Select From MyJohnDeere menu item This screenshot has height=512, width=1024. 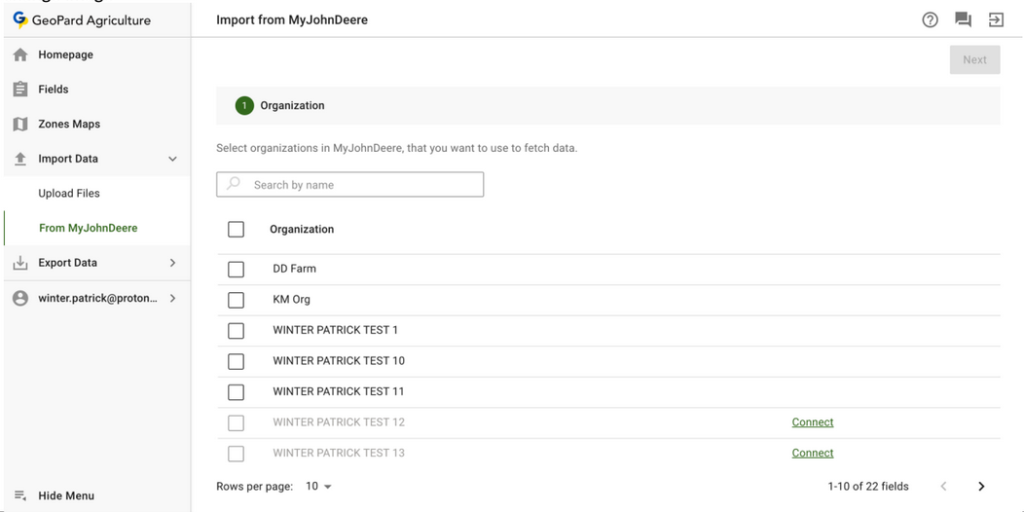click(x=88, y=228)
